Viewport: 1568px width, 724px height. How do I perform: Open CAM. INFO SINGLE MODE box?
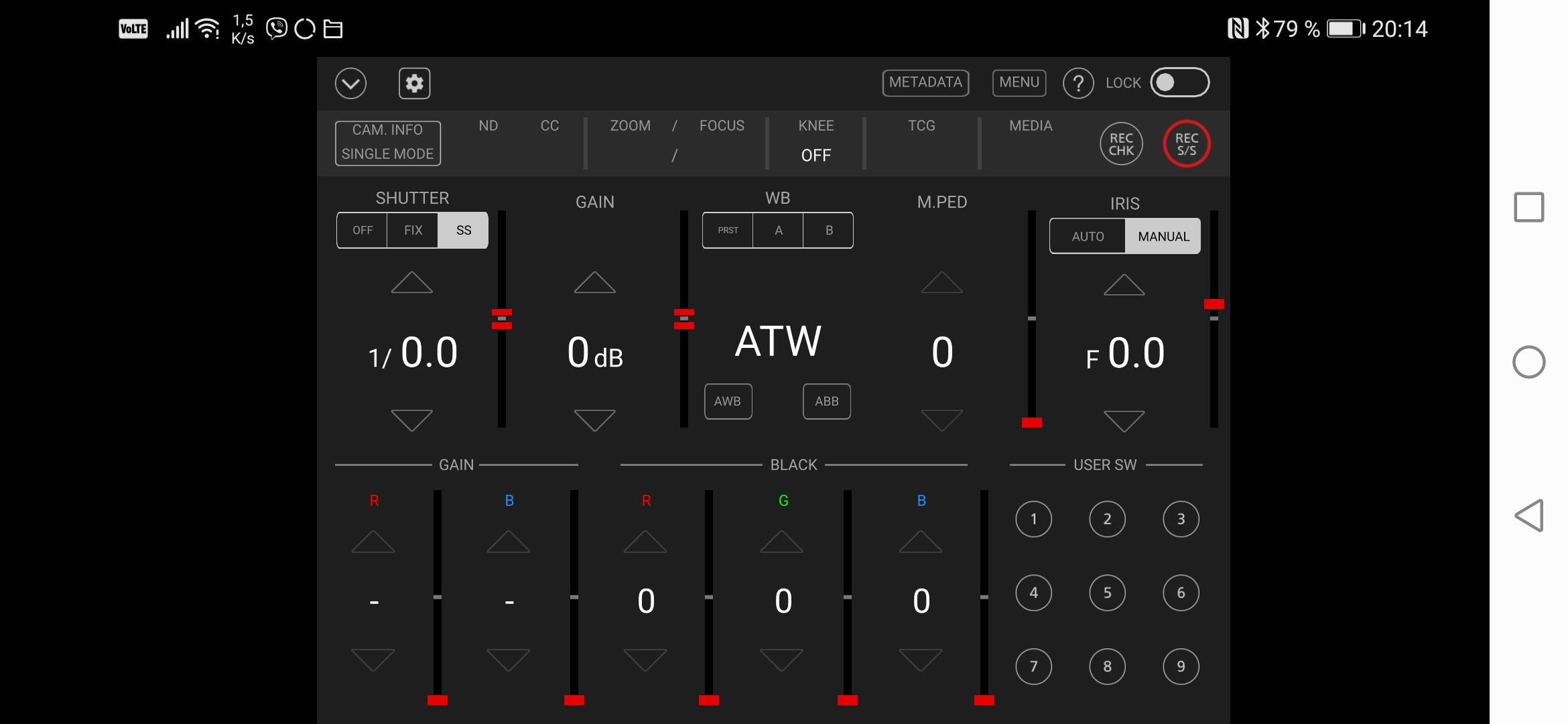pos(387,142)
